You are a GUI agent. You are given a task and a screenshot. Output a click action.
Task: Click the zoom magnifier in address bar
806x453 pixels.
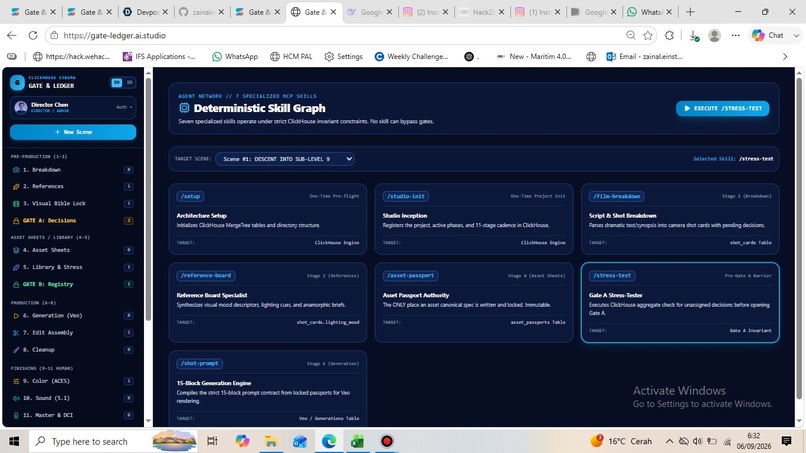[631, 35]
